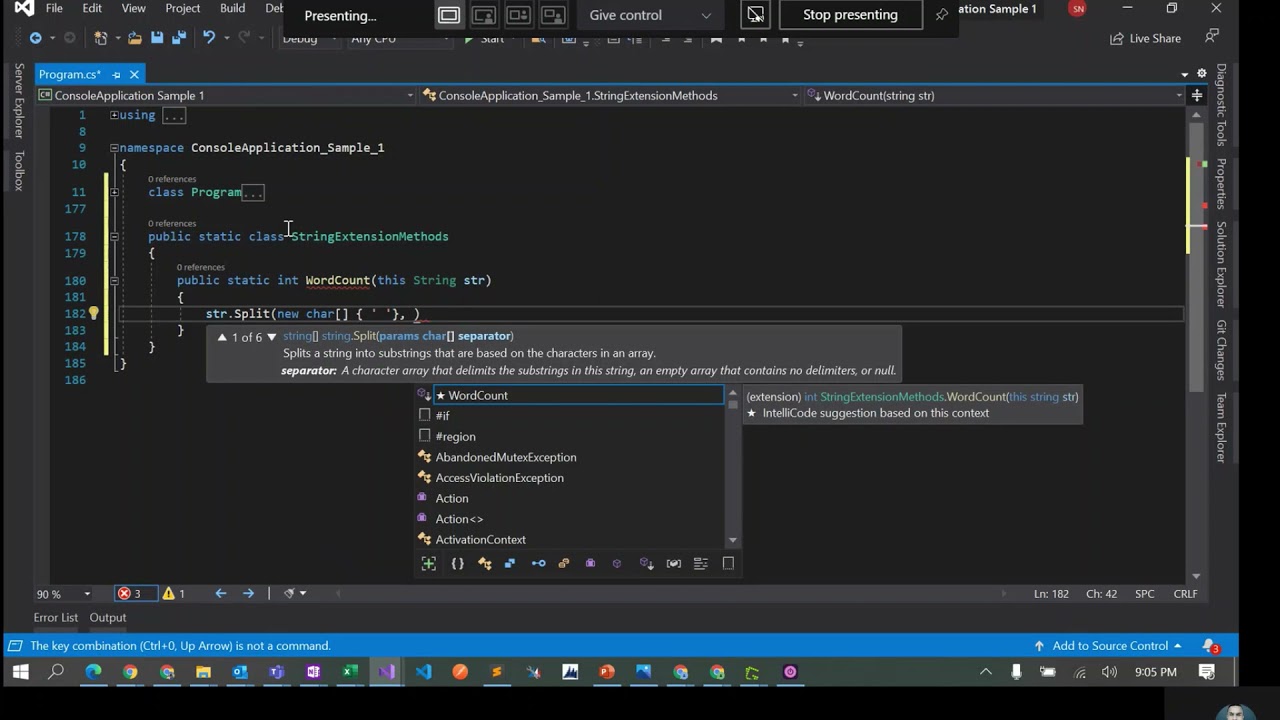Open the StringExtensionMethods type dropdown
The height and width of the screenshot is (720, 1280).
(x=610, y=96)
